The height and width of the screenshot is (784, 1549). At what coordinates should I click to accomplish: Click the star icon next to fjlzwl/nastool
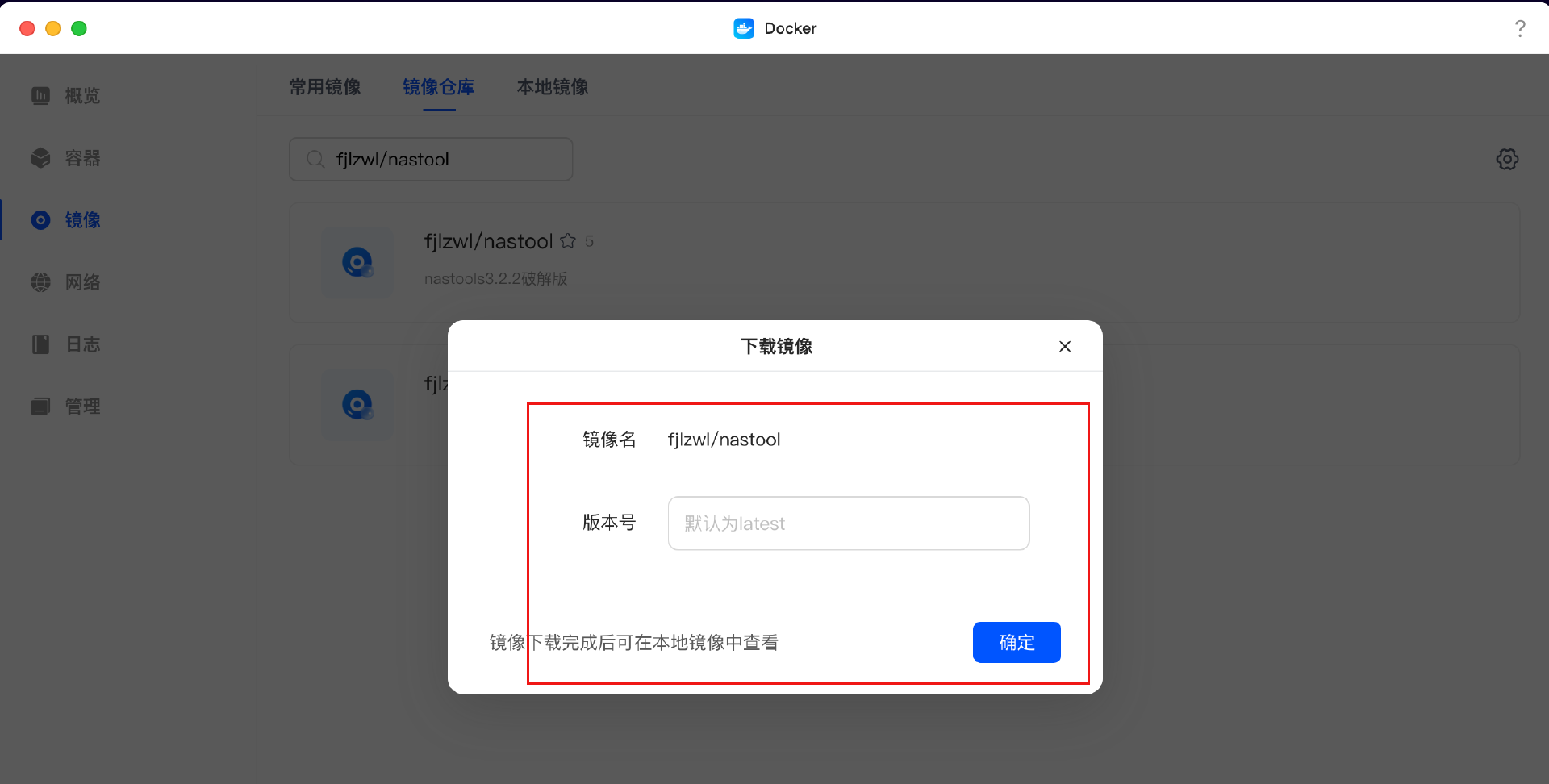[x=568, y=241]
